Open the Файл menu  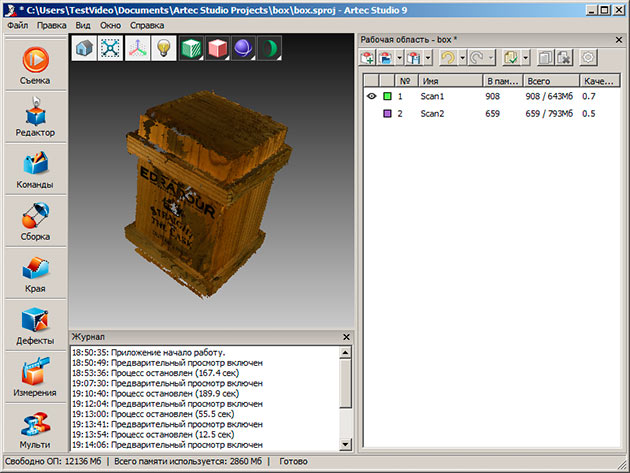17,23
